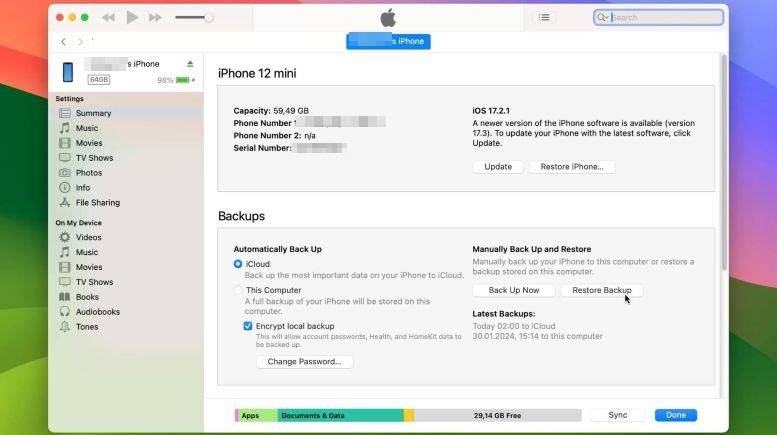Click the Search input field

tap(658, 17)
